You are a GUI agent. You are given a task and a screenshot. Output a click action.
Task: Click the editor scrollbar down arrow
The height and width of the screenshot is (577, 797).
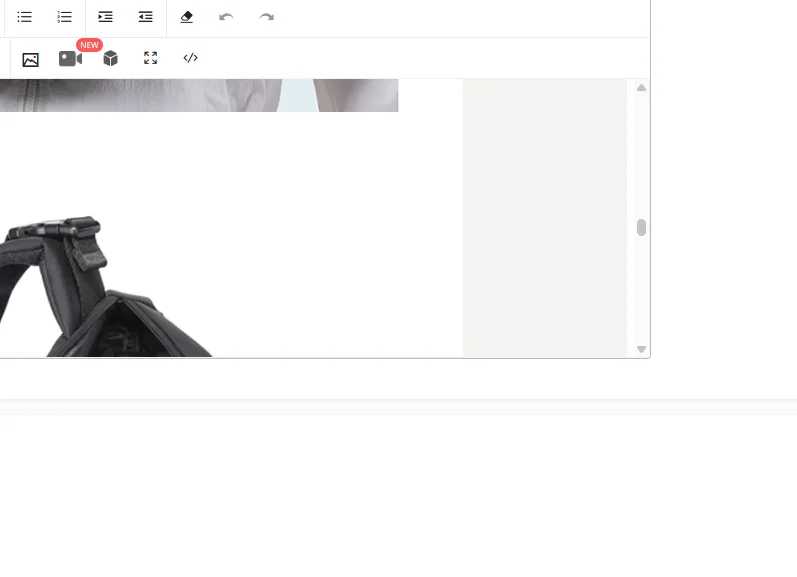641,349
